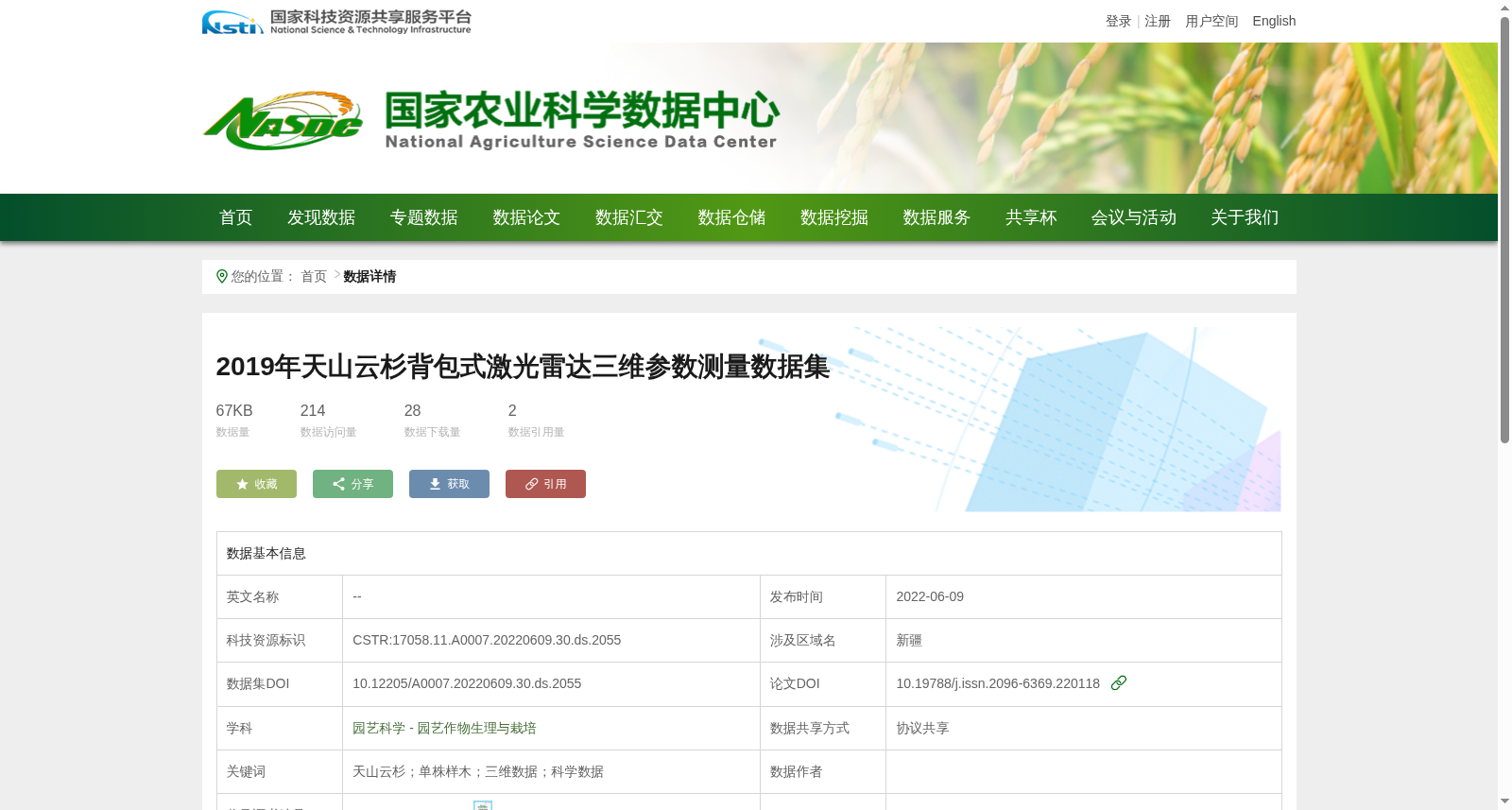Click the page vertical scrollbar thumb
The image size is (1512, 810).
click(x=1504, y=230)
